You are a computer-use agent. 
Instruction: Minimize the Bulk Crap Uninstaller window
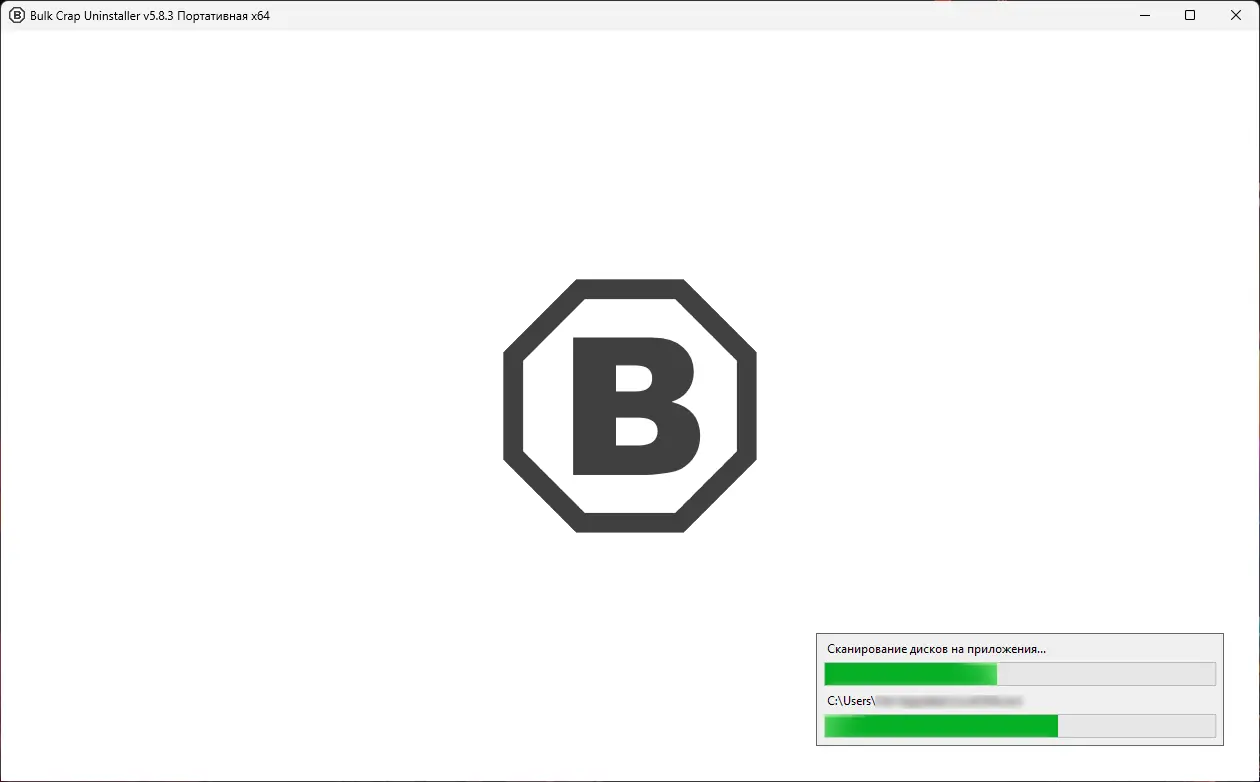coord(1144,15)
